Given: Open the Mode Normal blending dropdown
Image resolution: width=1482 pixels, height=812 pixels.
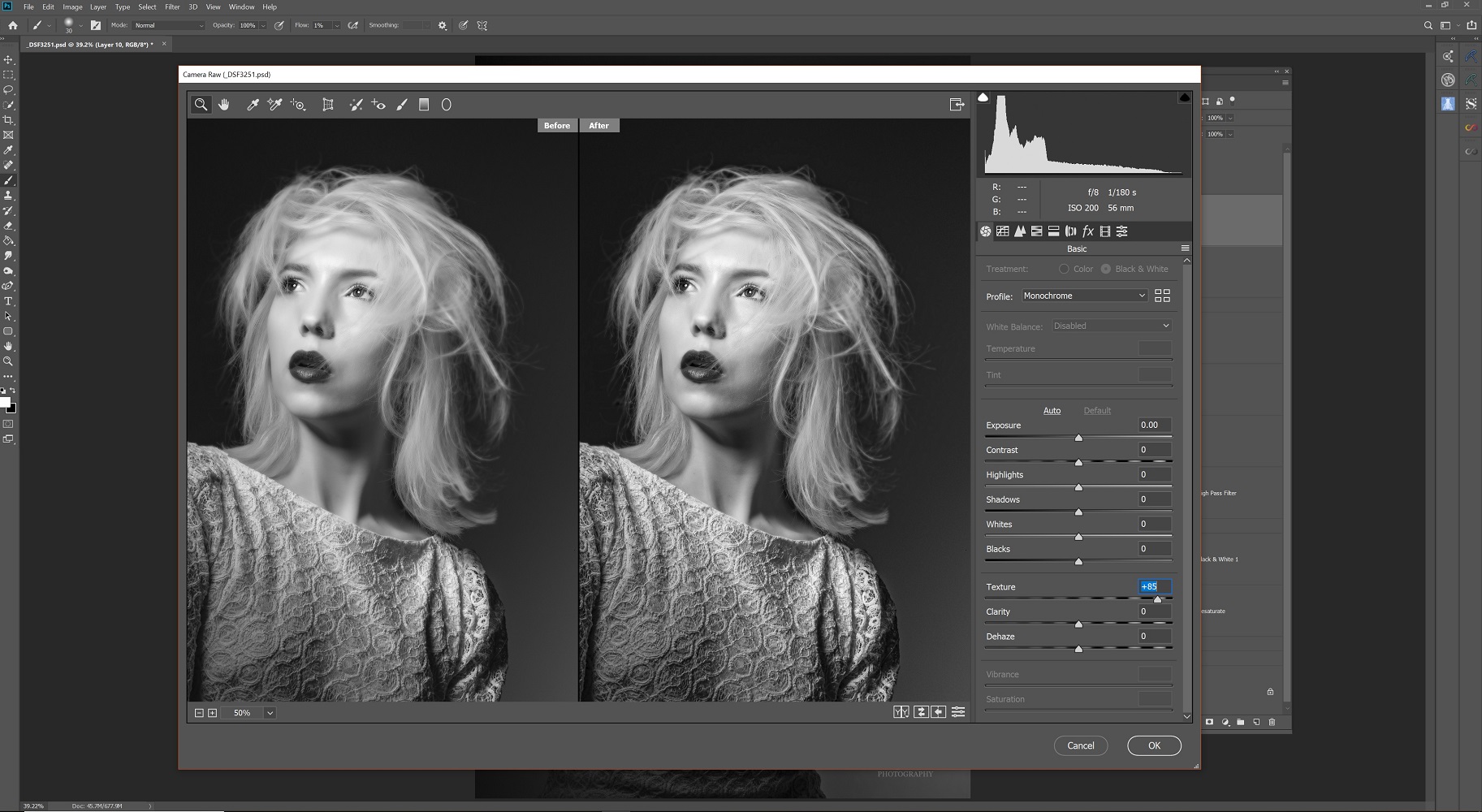Looking at the screenshot, I should pyautogui.click(x=169, y=25).
